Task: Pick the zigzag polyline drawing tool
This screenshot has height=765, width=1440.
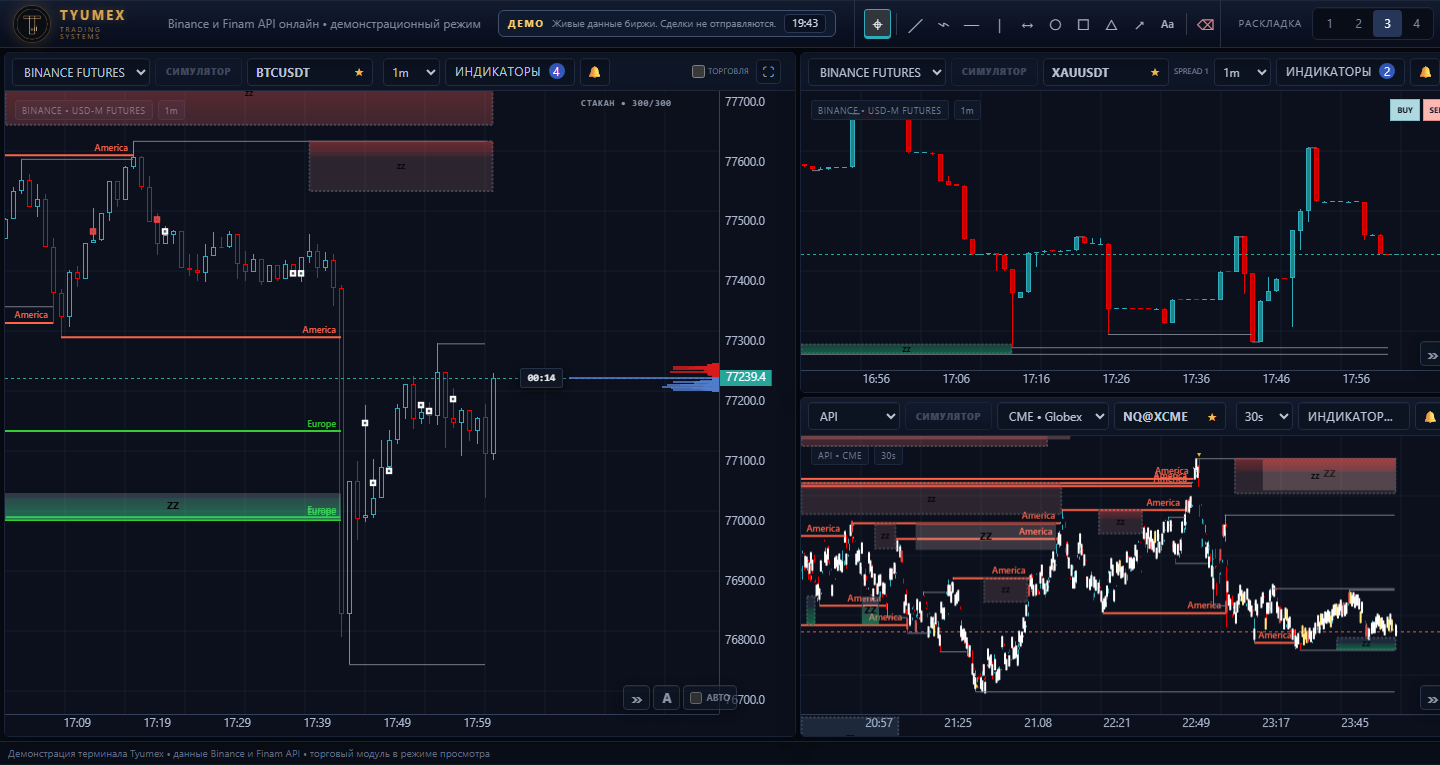Action: (943, 25)
